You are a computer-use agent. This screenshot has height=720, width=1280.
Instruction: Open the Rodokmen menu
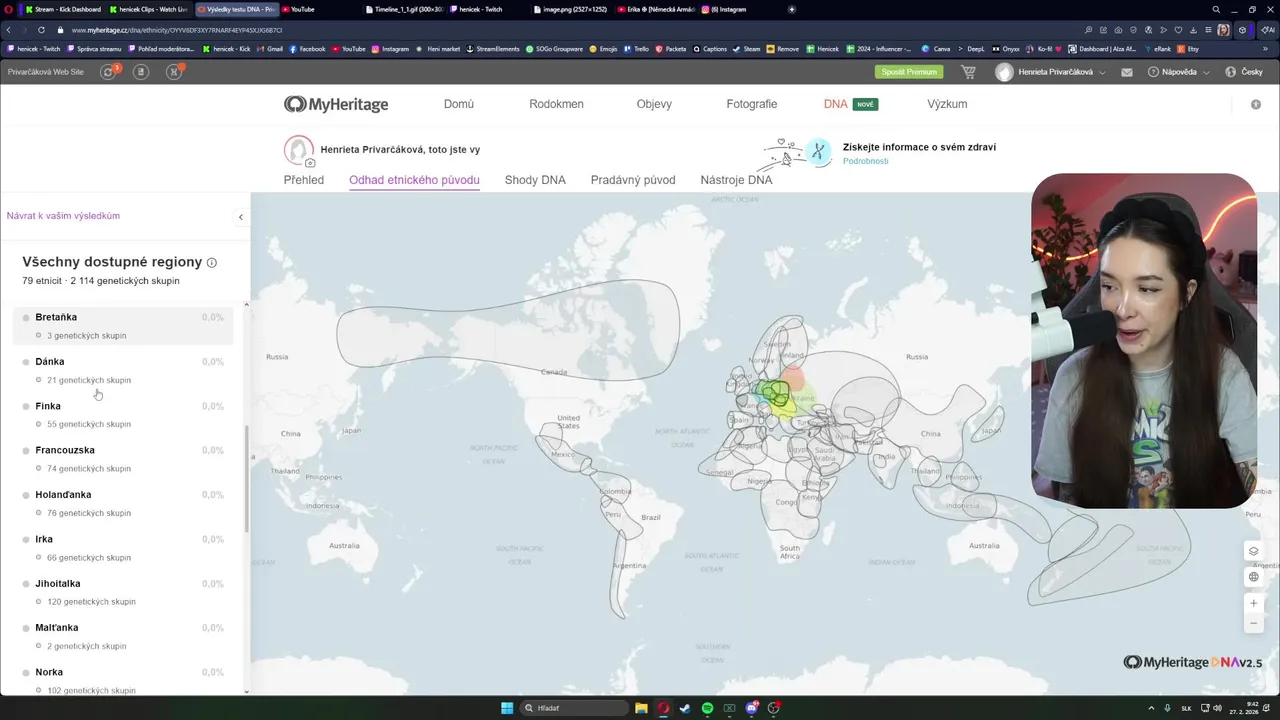click(556, 104)
